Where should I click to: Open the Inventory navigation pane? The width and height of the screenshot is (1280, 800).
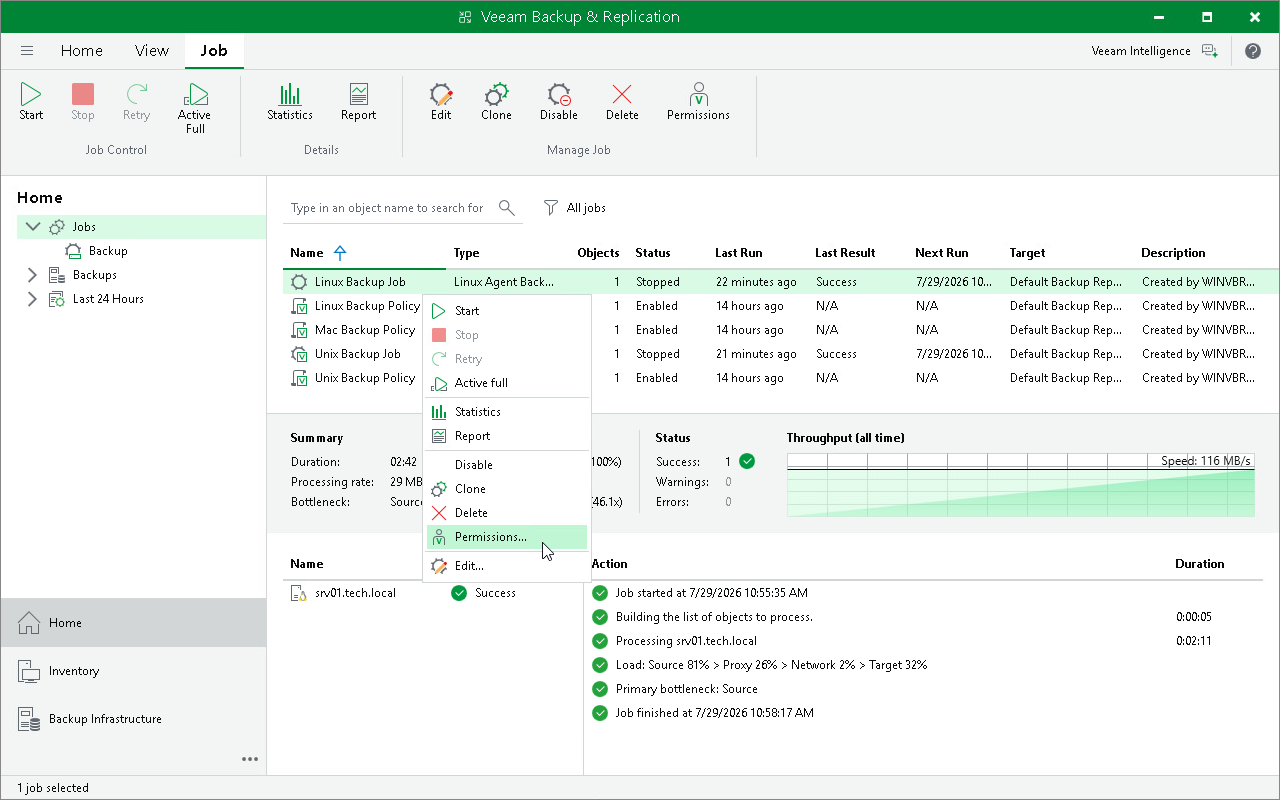(x=134, y=671)
